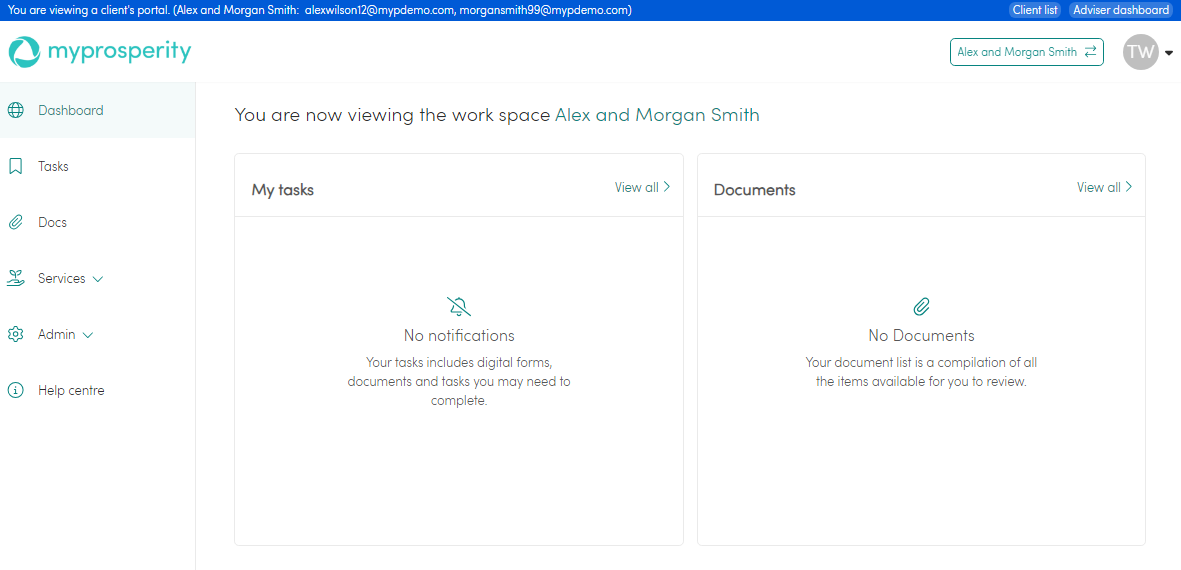1181x570 pixels.
Task: View all items in My tasks
Action: click(642, 187)
